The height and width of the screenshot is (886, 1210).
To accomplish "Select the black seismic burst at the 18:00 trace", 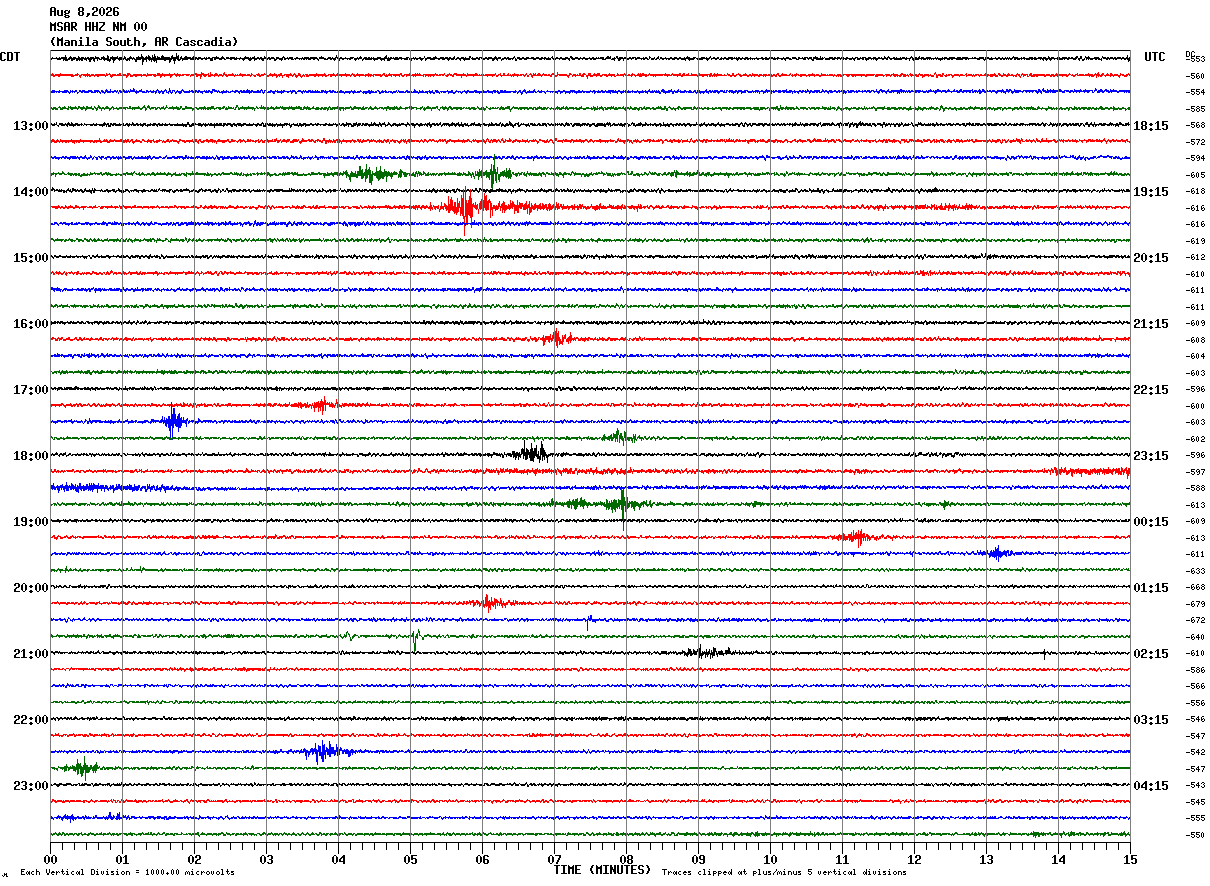I will [x=527, y=453].
